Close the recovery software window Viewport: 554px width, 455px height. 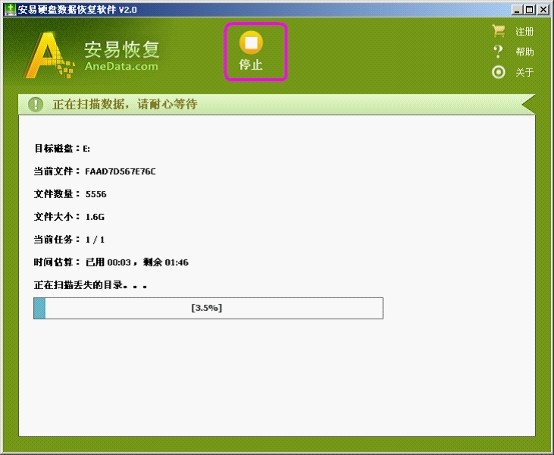click(543, 10)
